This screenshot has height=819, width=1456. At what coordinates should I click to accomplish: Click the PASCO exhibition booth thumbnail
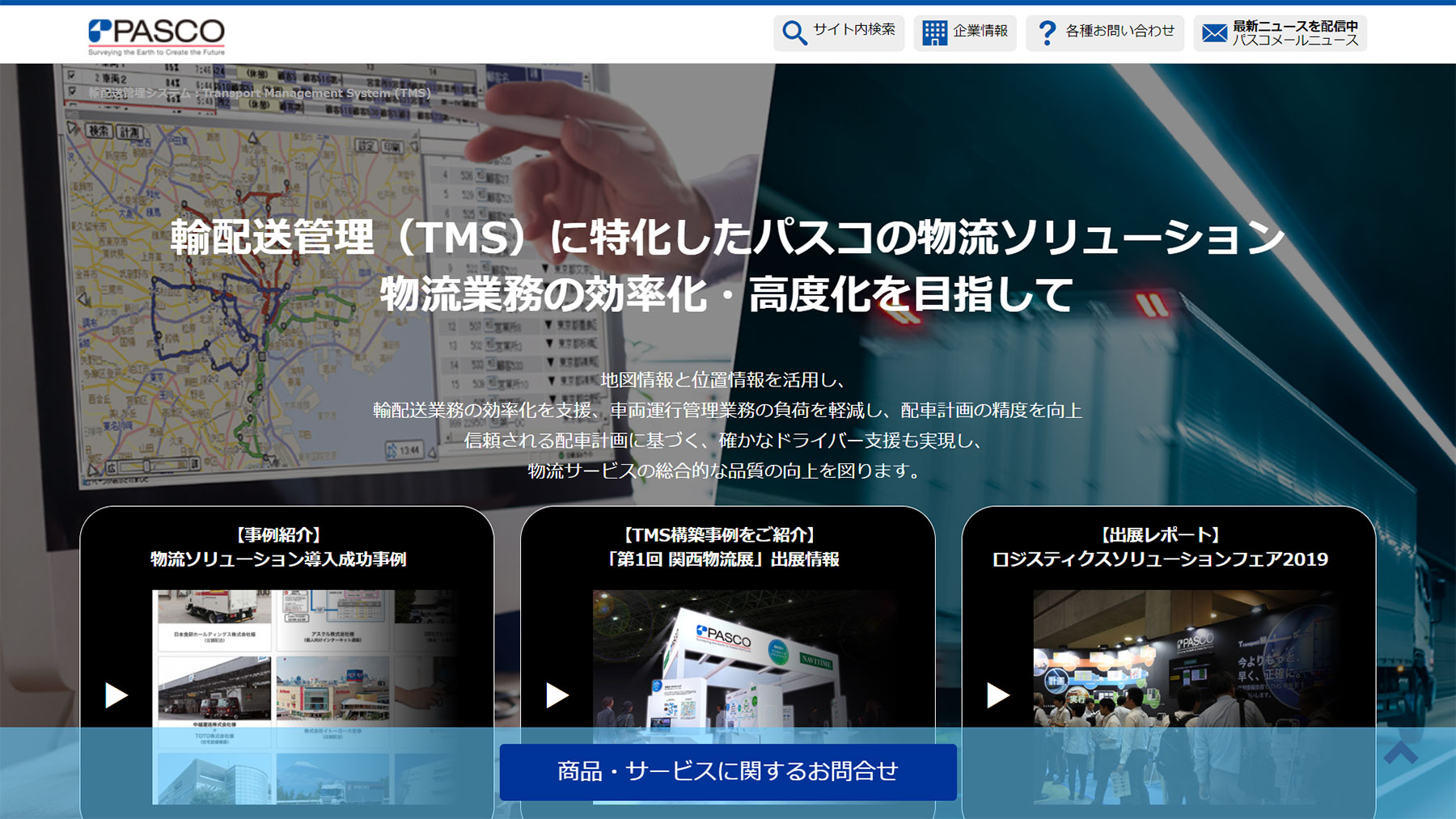tap(747, 697)
